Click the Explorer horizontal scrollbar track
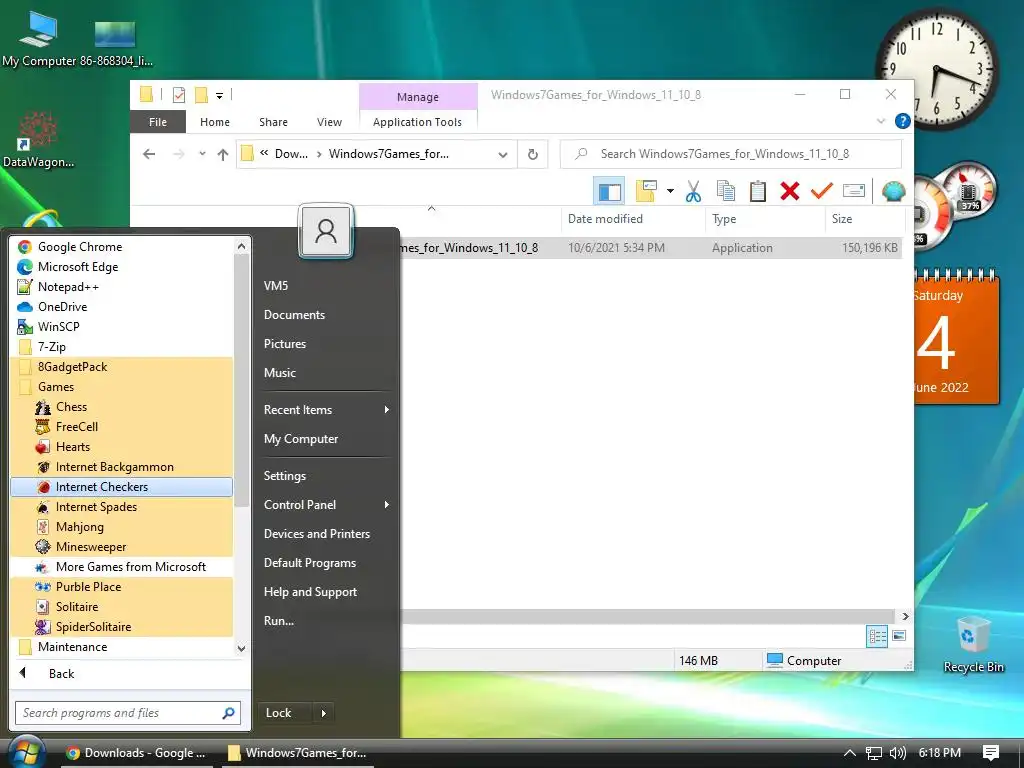This screenshot has width=1024, height=768. [647, 616]
